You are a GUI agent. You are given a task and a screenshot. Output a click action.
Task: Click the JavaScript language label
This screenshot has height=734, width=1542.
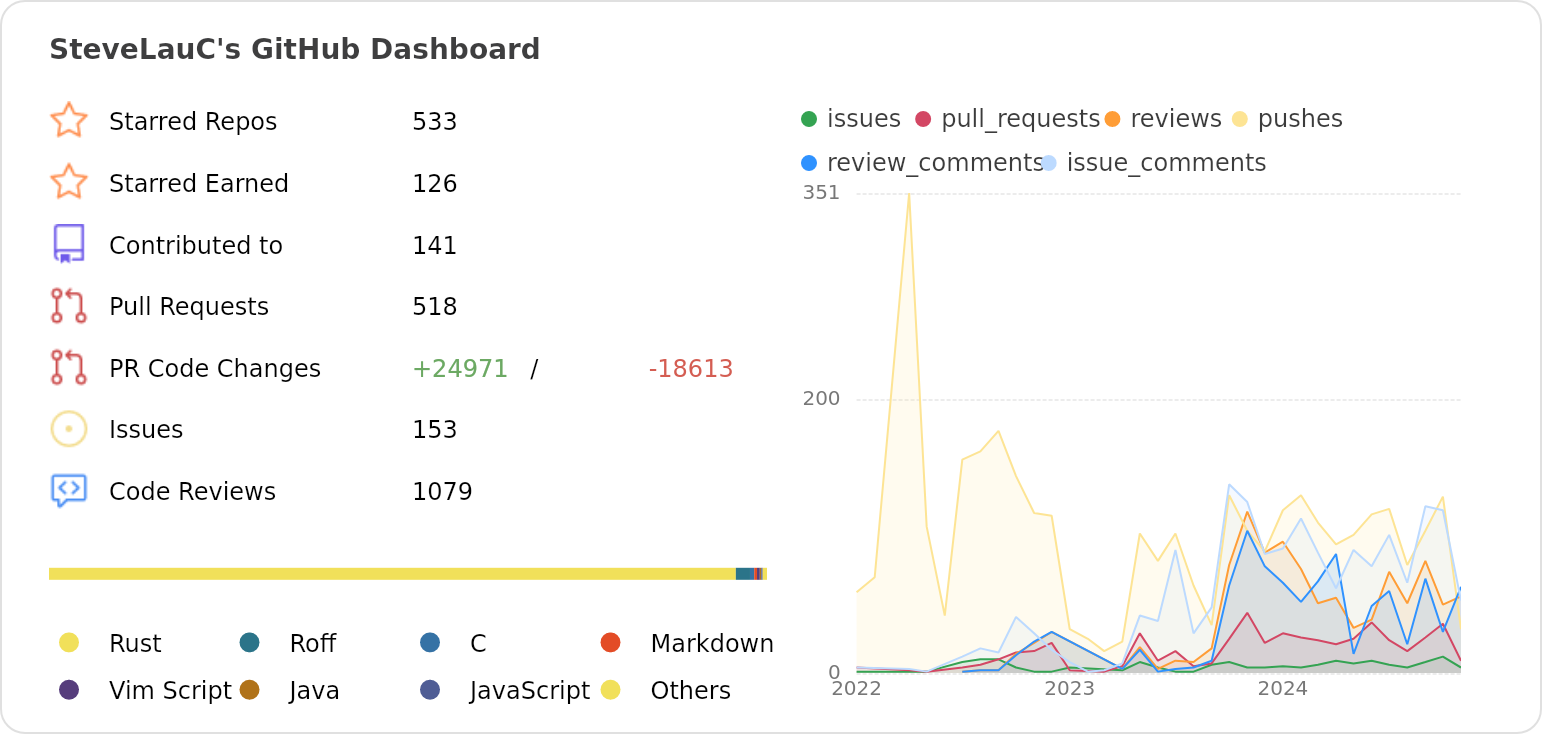coord(530,690)
